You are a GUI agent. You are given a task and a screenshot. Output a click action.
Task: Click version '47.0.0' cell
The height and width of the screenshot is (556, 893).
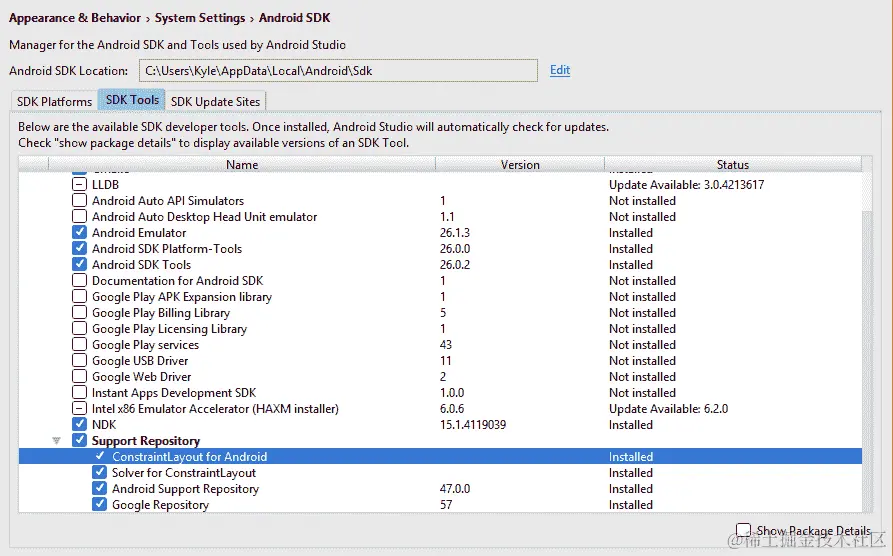pos(454,488)
